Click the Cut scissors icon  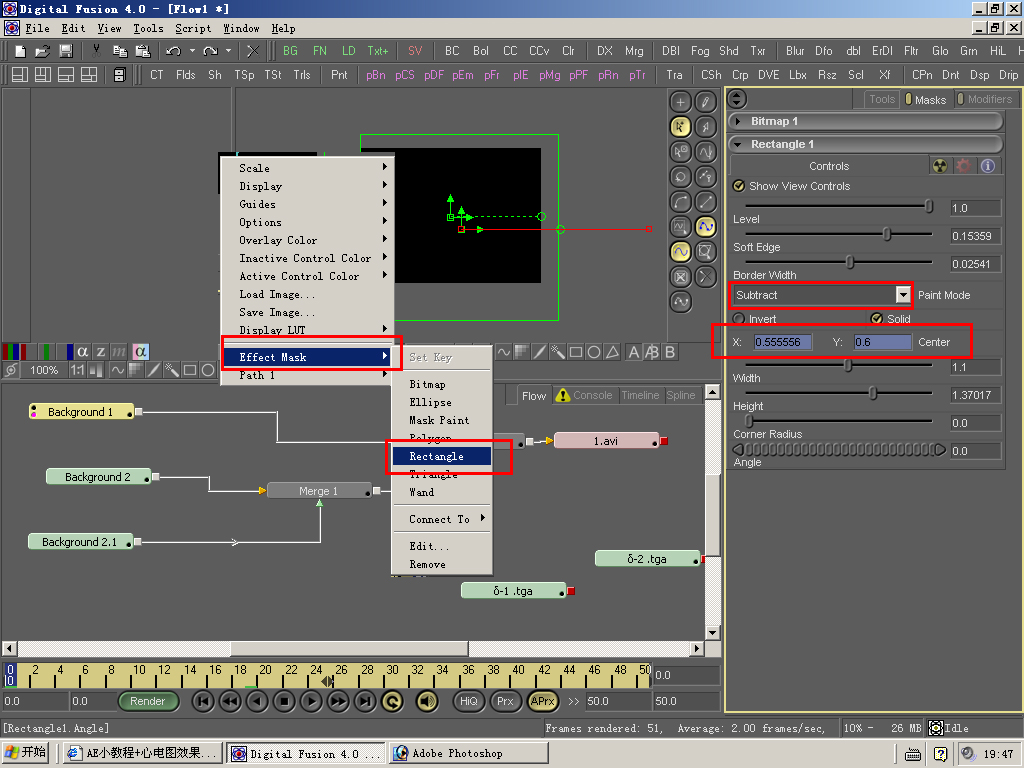coord(97,51)
